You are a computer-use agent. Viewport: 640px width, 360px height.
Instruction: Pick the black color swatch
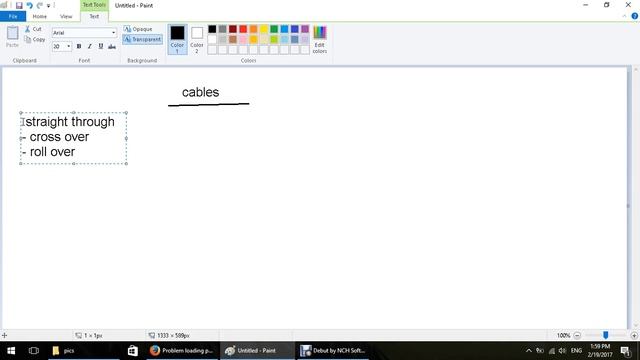(x=212, y=29)
